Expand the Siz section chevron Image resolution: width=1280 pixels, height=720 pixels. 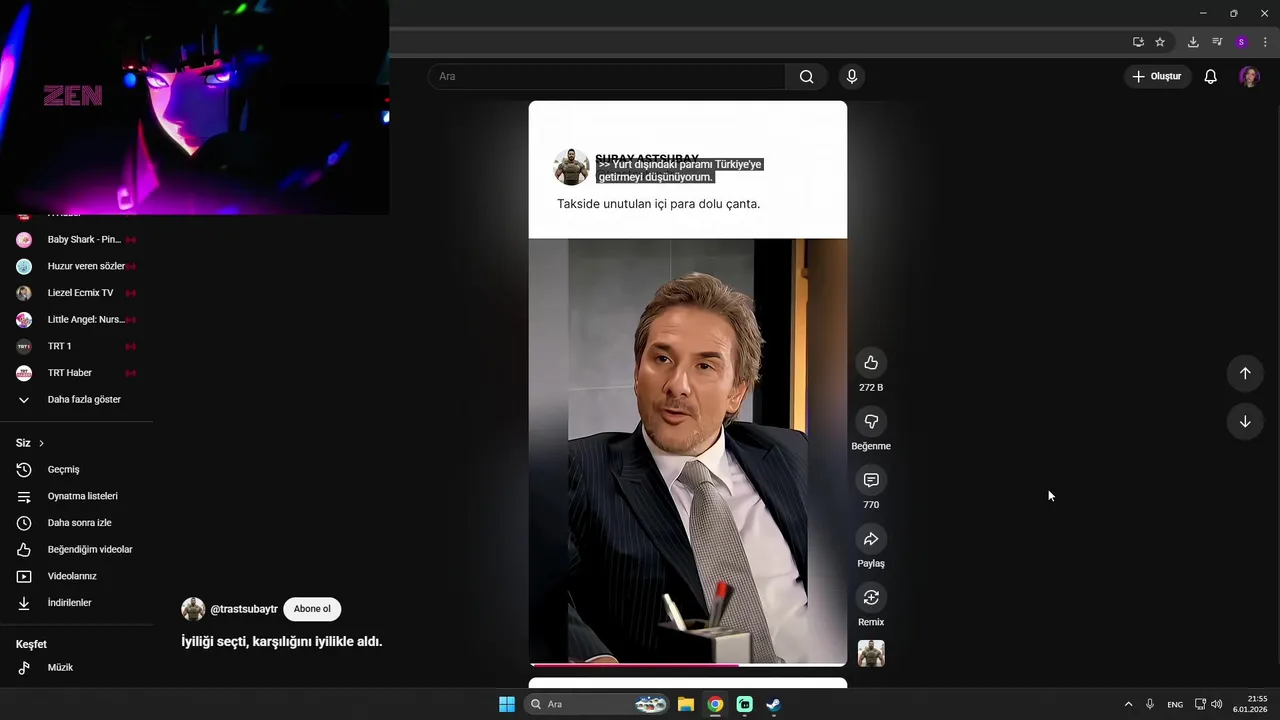click(x=41, y=443)
